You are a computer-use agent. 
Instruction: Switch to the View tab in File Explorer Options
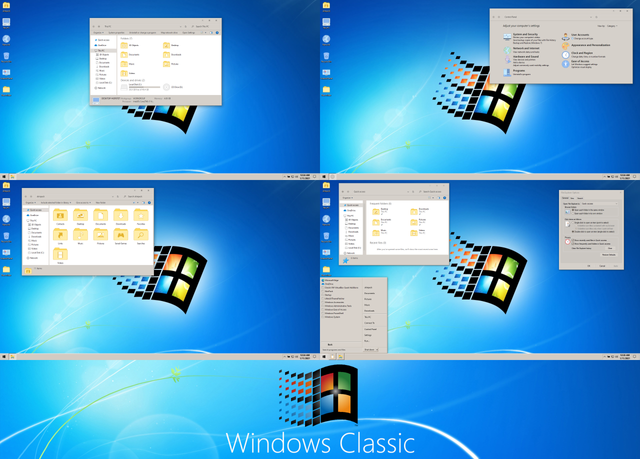tap(572, 198)
